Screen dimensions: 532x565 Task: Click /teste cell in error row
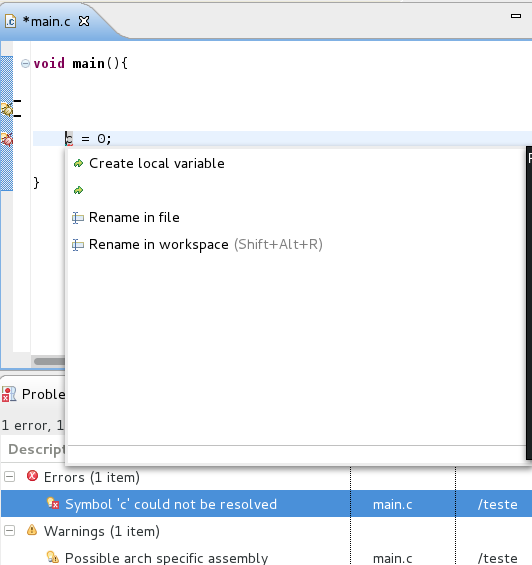click(x=497, y=504)
